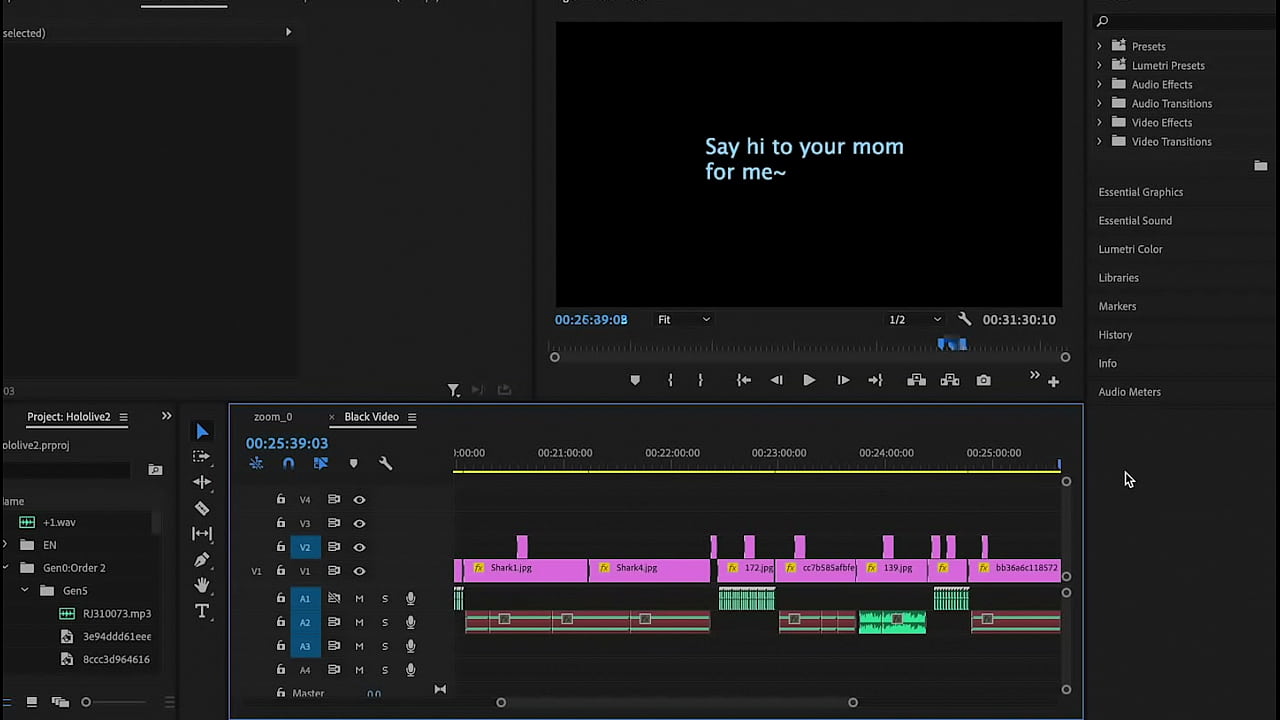The width and height of the screenshot is (1280, 720).
Task: Add a marker in the program monitor
Action: [x=635, y=380]
